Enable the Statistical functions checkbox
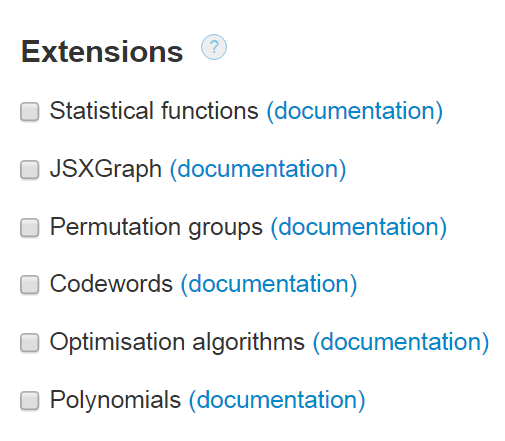 [x=30, y=112]
